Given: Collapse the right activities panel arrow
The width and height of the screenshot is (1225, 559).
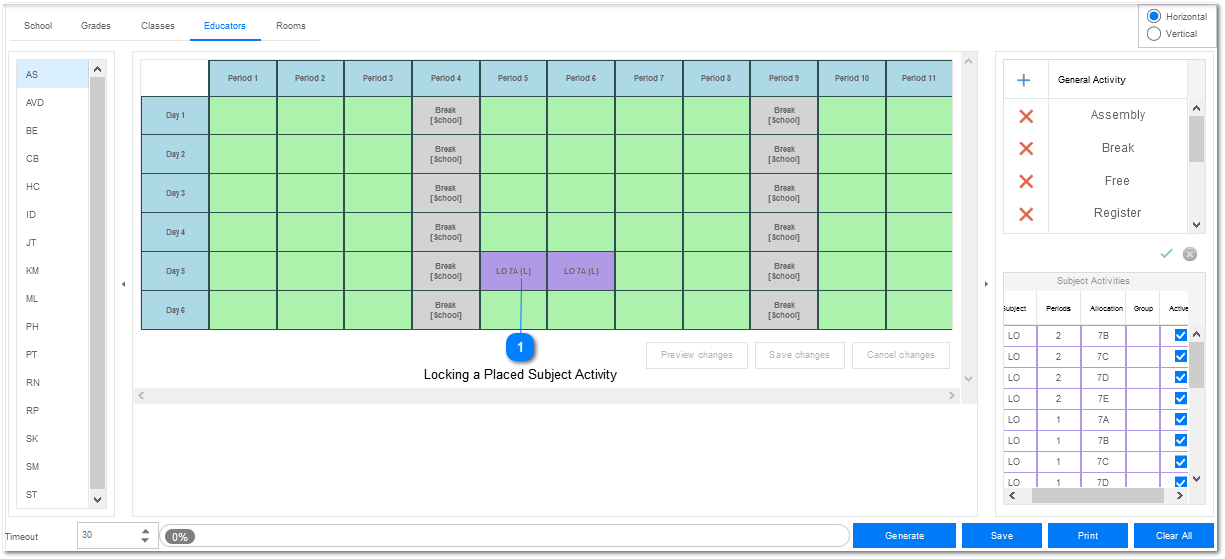Looking at the screenshot, I should [x=987, y=285].
